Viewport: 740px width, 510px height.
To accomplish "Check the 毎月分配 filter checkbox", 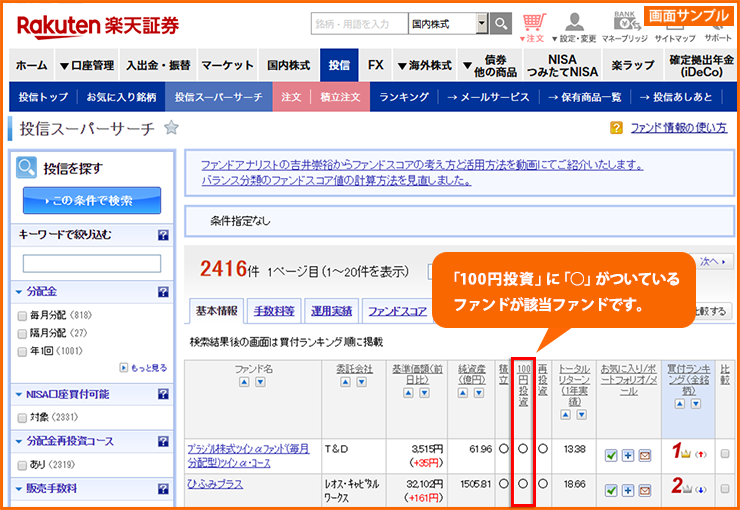I will click(x=22, y=316).
